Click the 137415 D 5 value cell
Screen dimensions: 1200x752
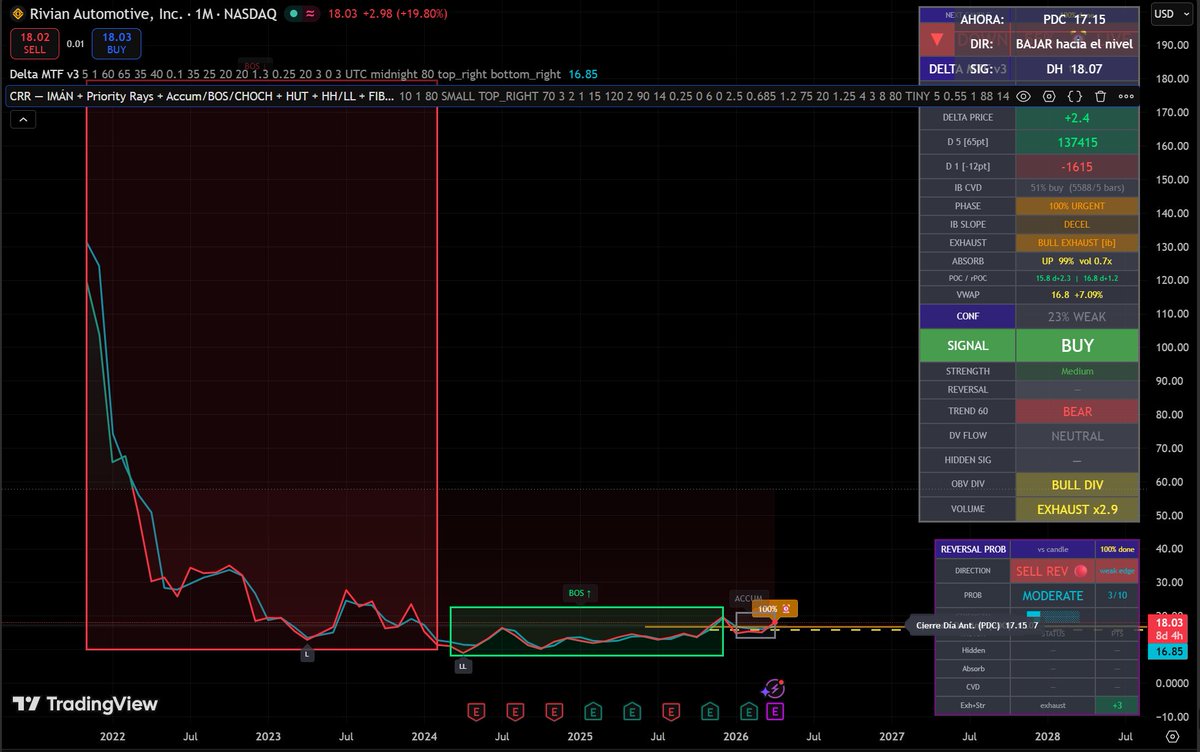pyautogui.click(x=1076, y=143)
